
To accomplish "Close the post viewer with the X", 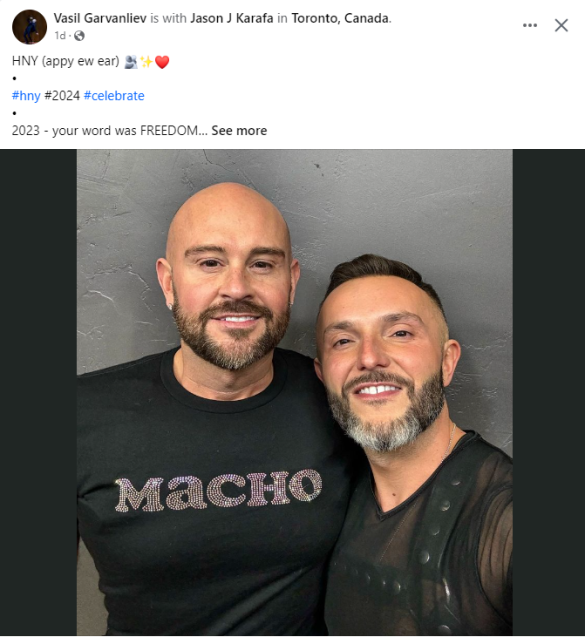I will 561,25.
